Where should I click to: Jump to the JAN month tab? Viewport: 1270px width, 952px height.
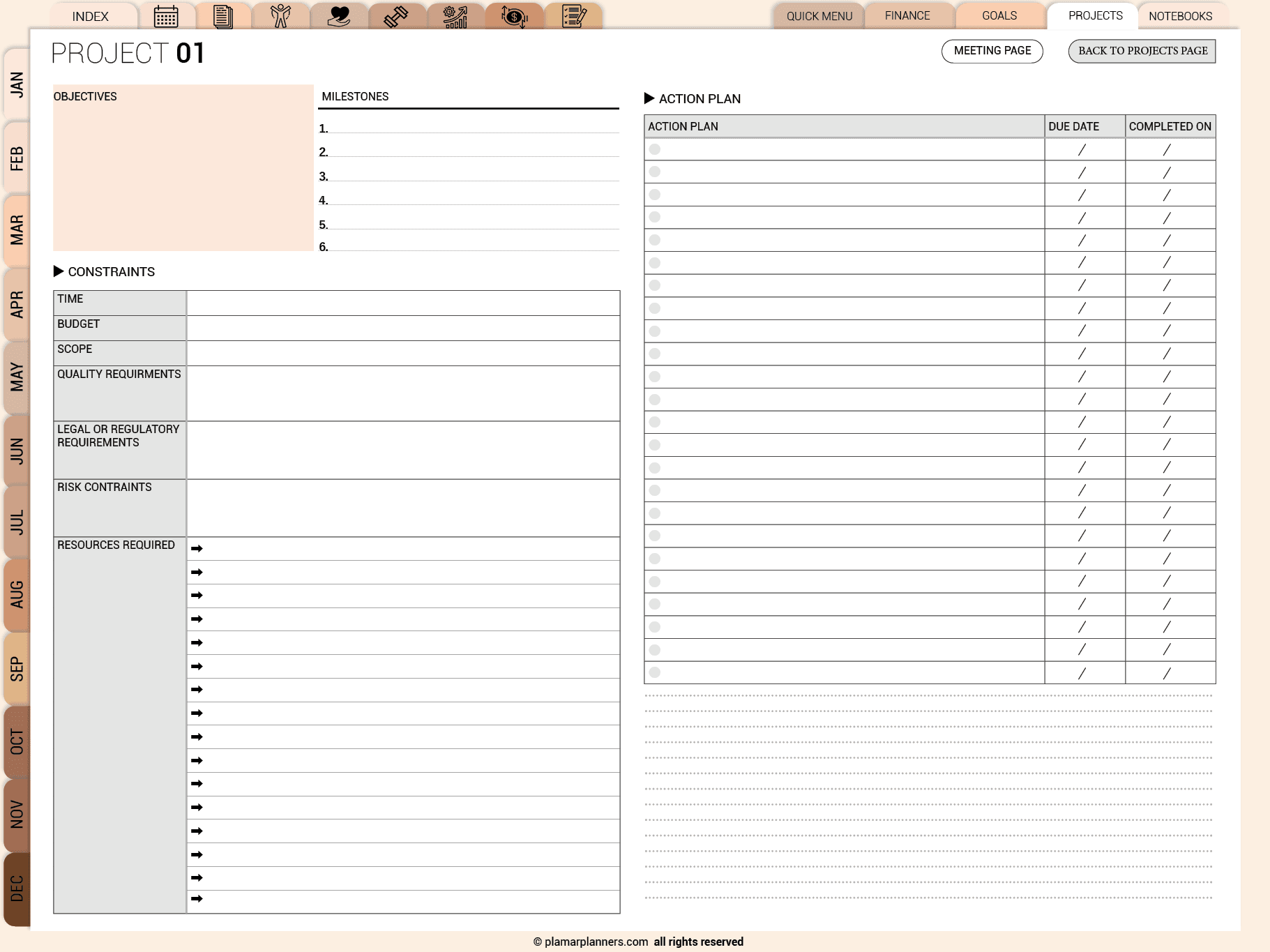click(x=17, y=84)
